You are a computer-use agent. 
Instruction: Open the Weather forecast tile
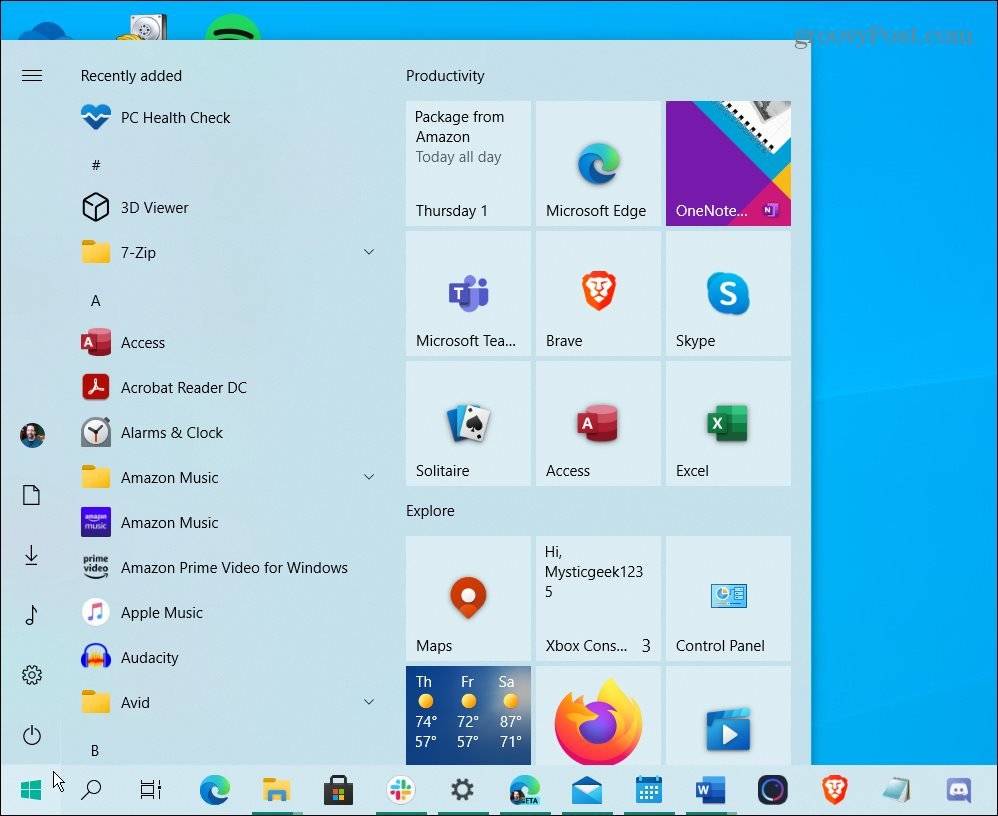coord(468,715)
